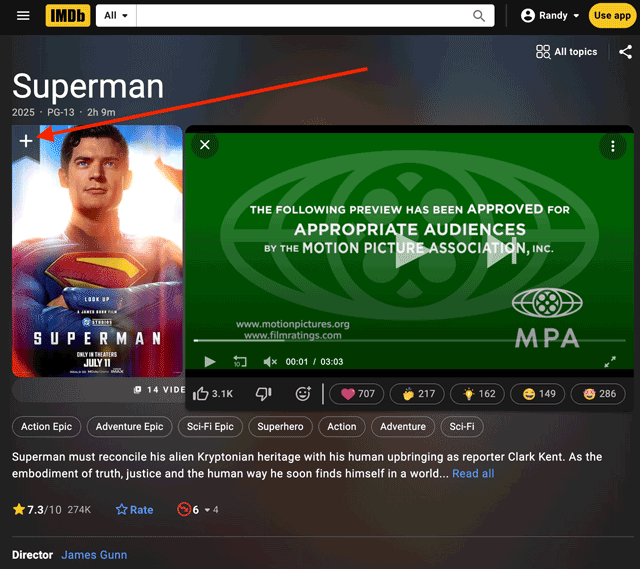Dislike the trailer with thumbs down
Image resolution: width=640 pixels, height=569 pixels.
click(x=263, y=394)
